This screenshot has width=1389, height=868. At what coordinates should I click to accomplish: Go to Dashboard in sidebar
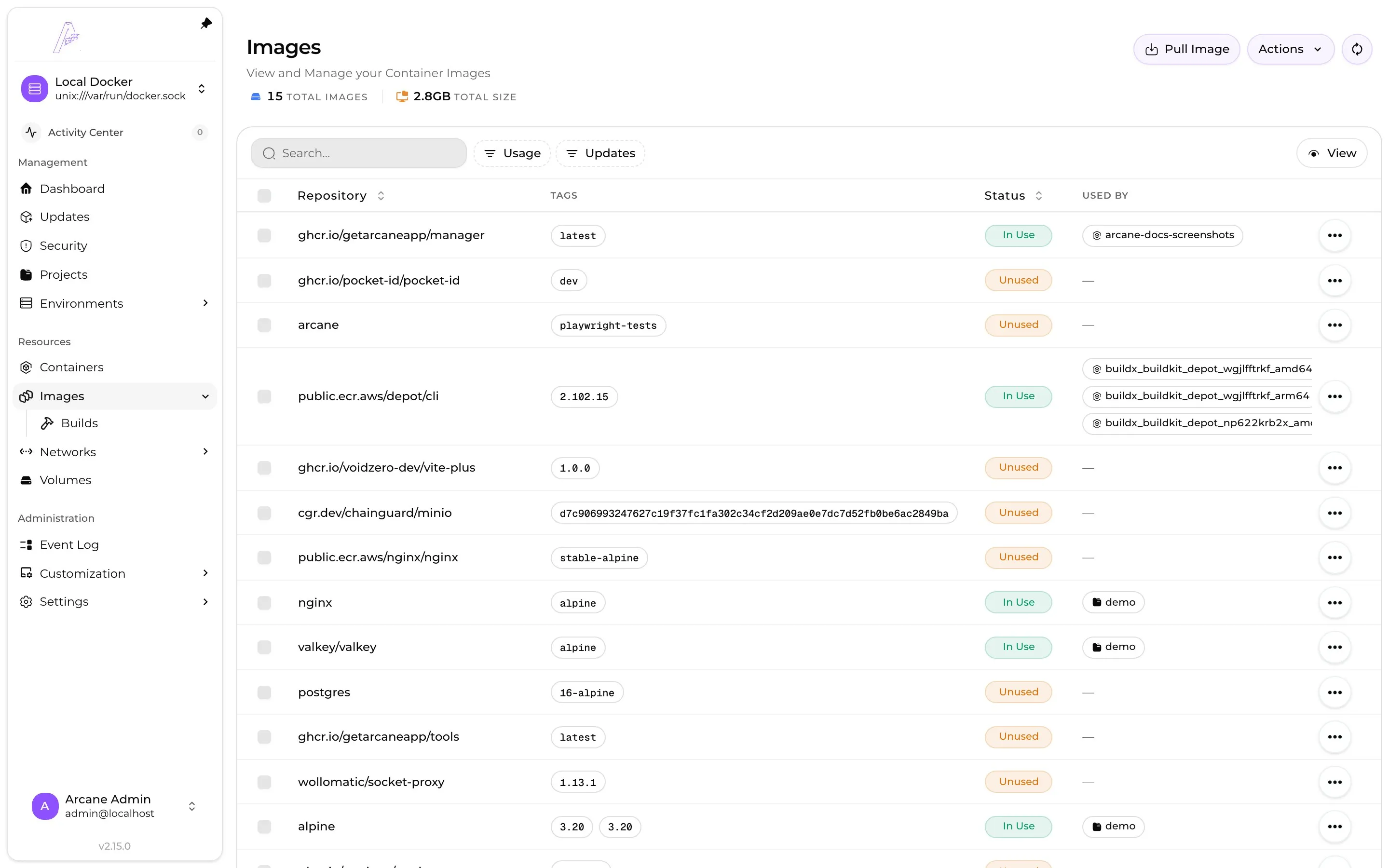tap(115, 188)
